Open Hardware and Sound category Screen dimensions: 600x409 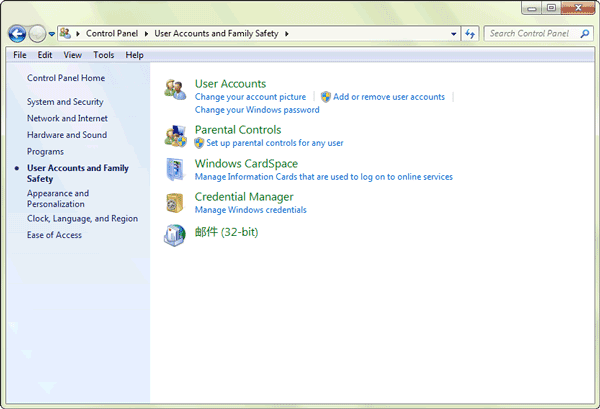click(67, 135)
